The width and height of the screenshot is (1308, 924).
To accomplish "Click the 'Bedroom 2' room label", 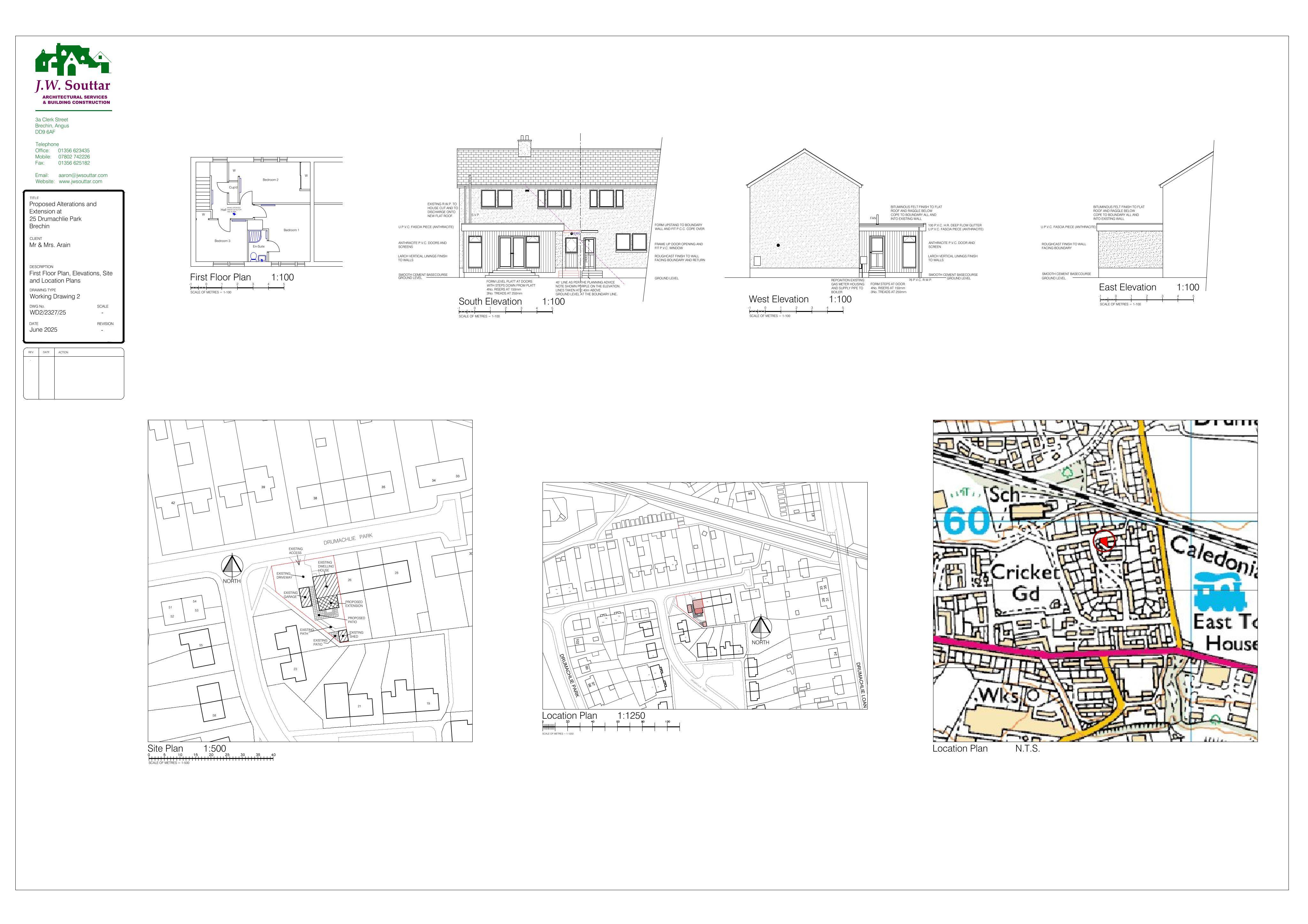I will tap(270, 180).
